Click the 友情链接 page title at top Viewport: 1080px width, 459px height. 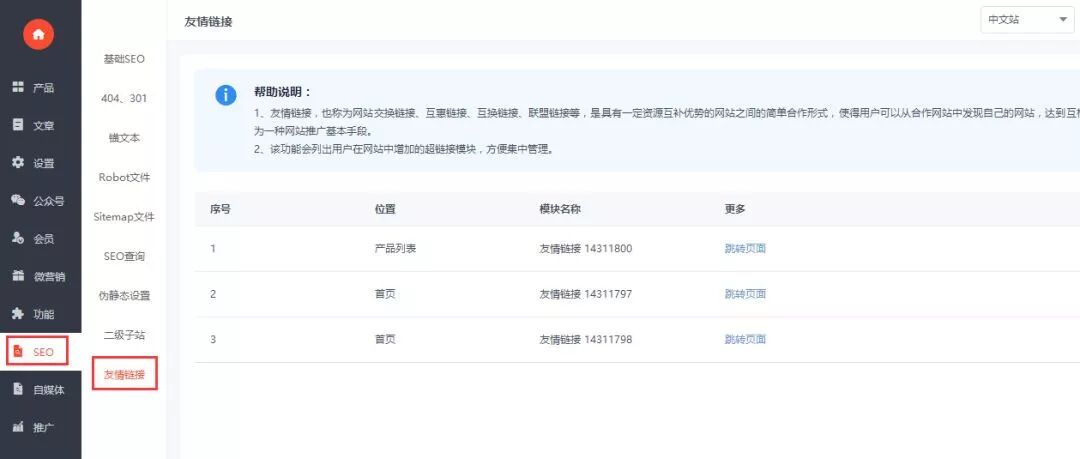click(x=208, y=21)
